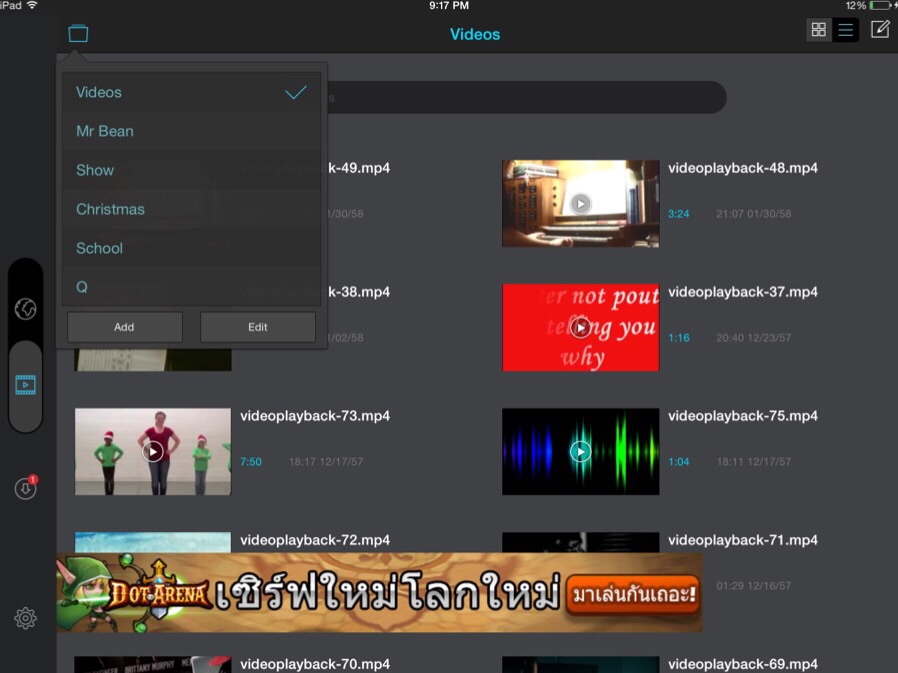Play videoplayback-37.mp4 red thumbnail

581,328
